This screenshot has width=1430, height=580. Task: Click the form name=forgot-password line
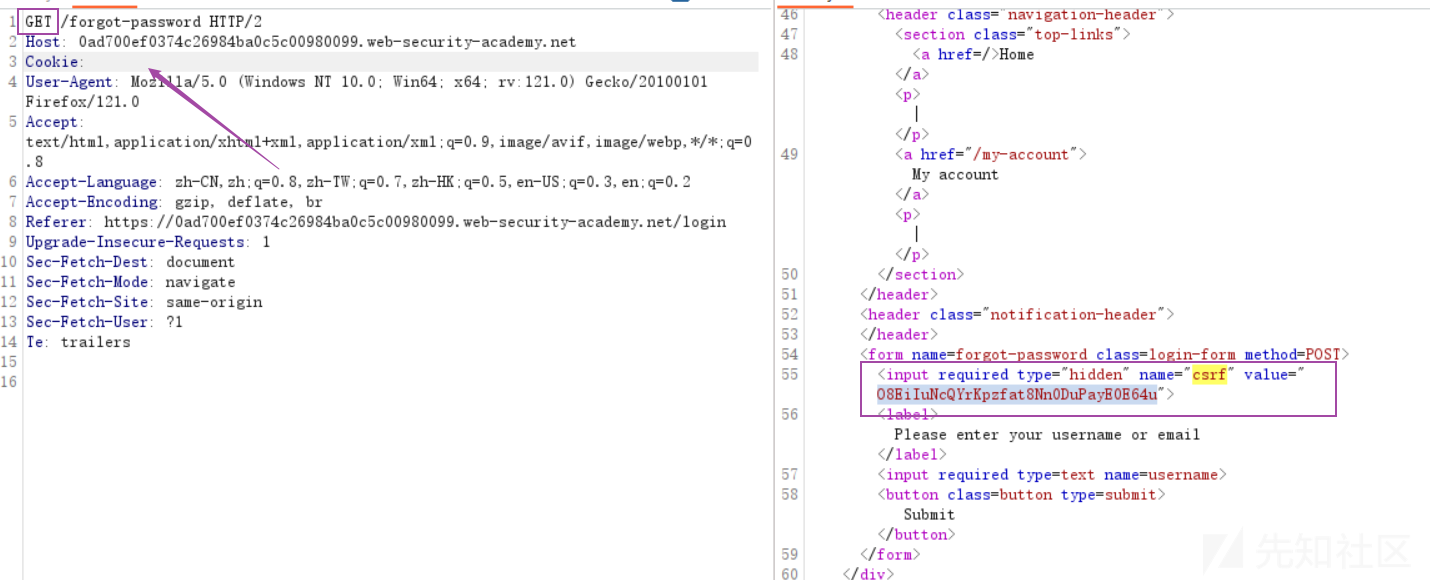pyautogui.click(x=1105, y=354)
